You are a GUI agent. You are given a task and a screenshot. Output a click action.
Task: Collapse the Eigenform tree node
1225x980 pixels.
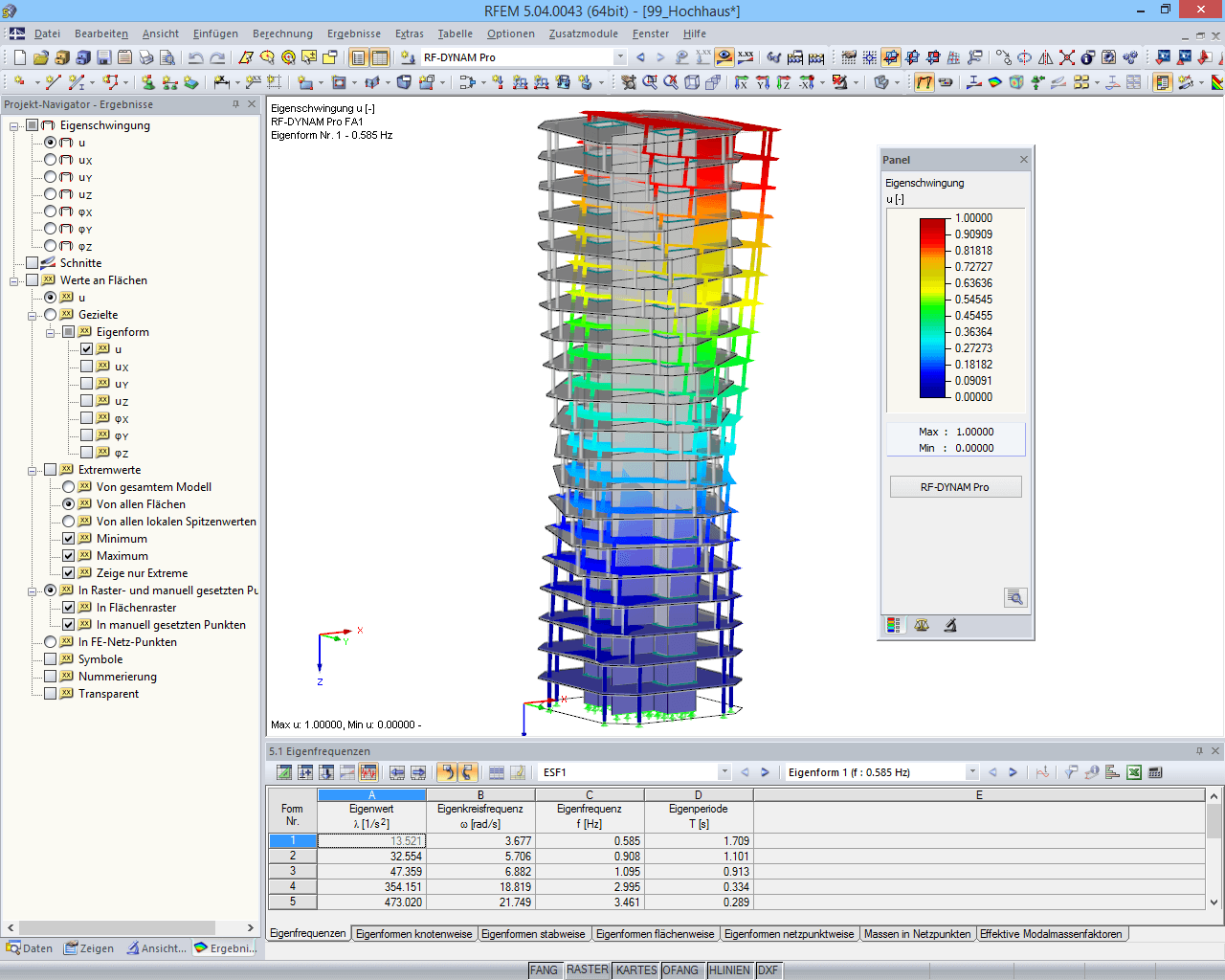[51, 332]
